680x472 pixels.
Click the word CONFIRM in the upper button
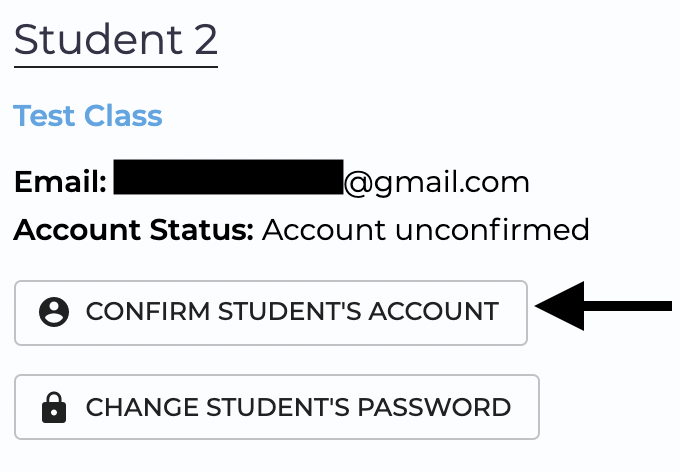148,311
